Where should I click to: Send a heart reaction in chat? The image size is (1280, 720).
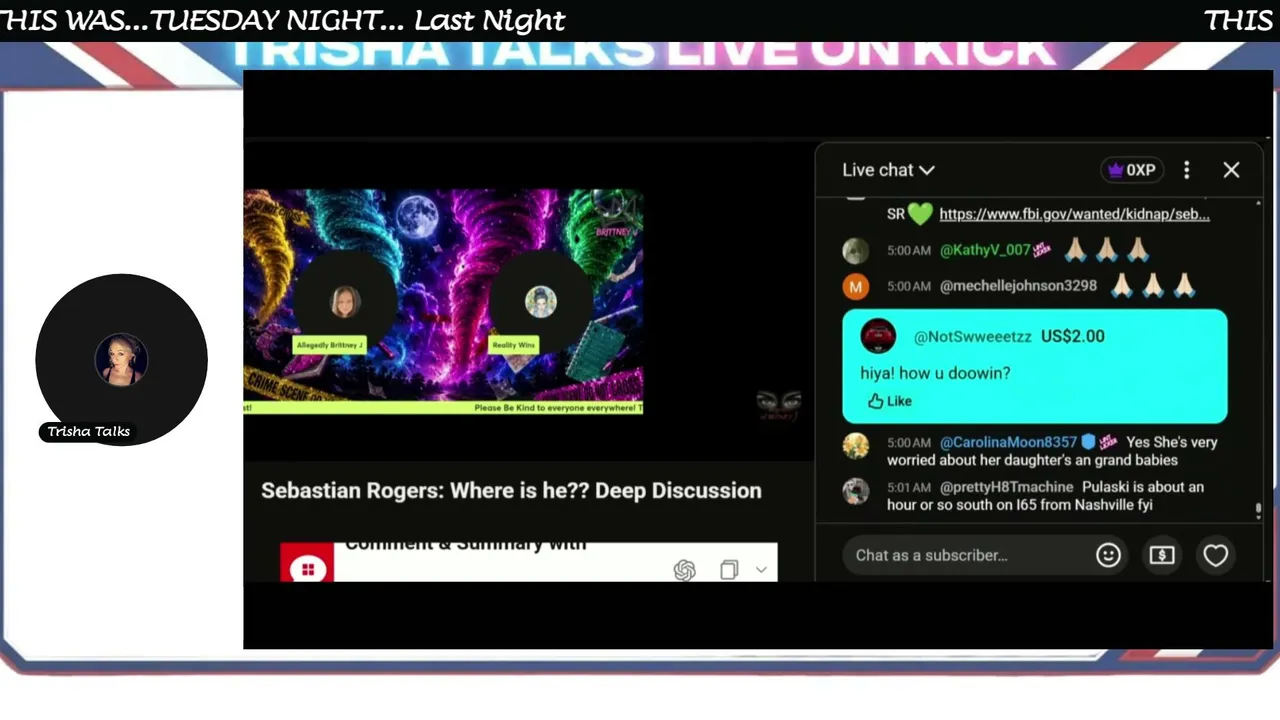[1215, 555]
